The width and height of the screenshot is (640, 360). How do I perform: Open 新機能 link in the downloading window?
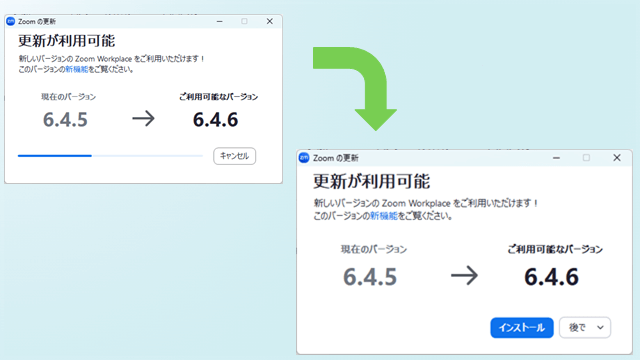(77, 69)
